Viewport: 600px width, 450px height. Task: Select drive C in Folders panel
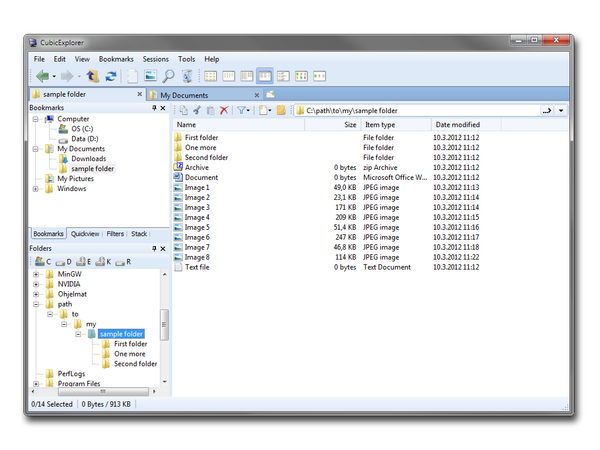click(x=43, y=262)
